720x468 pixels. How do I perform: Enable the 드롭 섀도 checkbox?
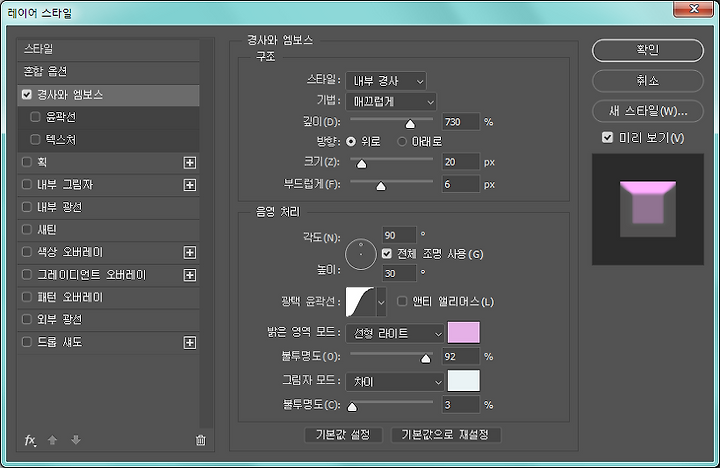pos(27,342)
